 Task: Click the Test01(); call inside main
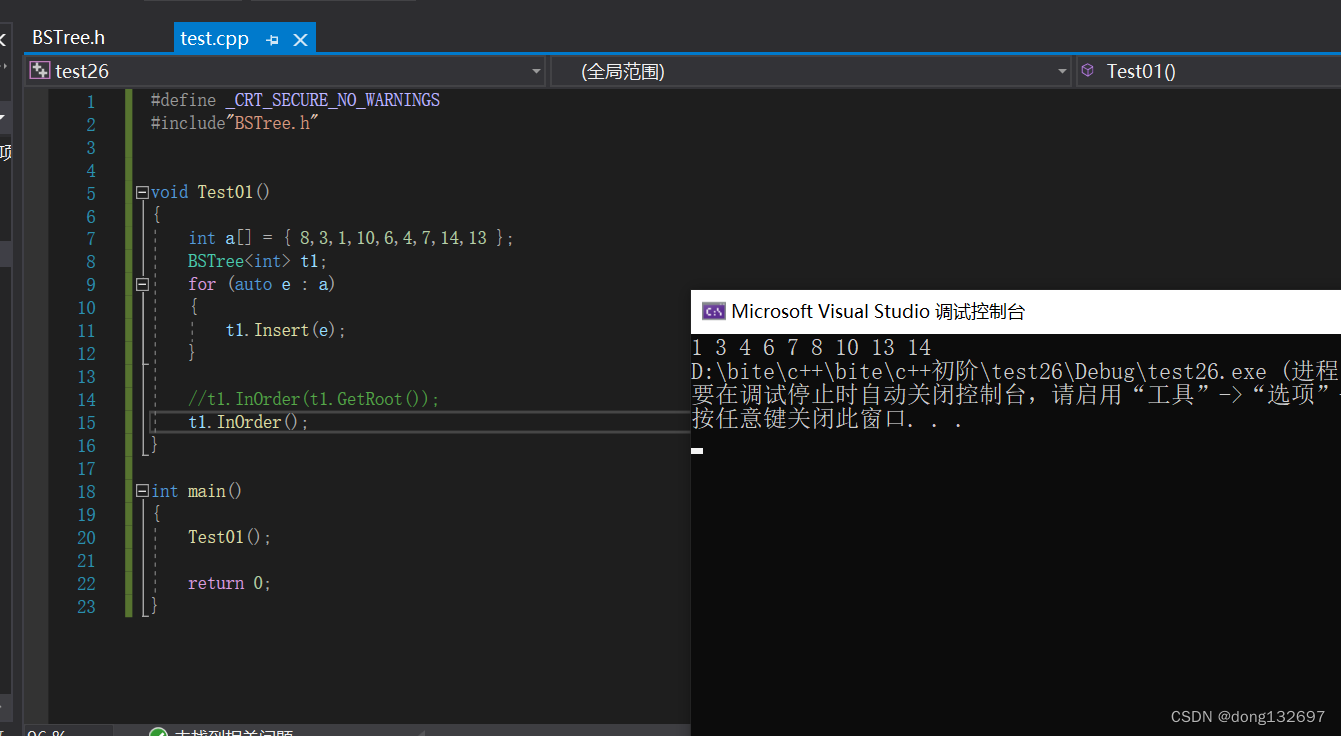[229, 537]
